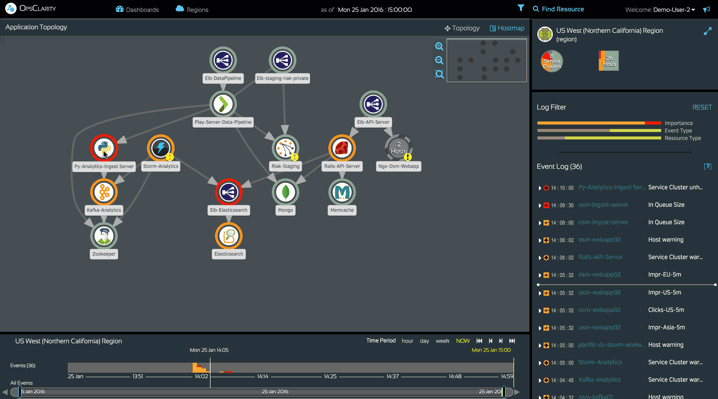Expand the region panel with the arrow icon

pyautogui.click(x=707, y=31)
